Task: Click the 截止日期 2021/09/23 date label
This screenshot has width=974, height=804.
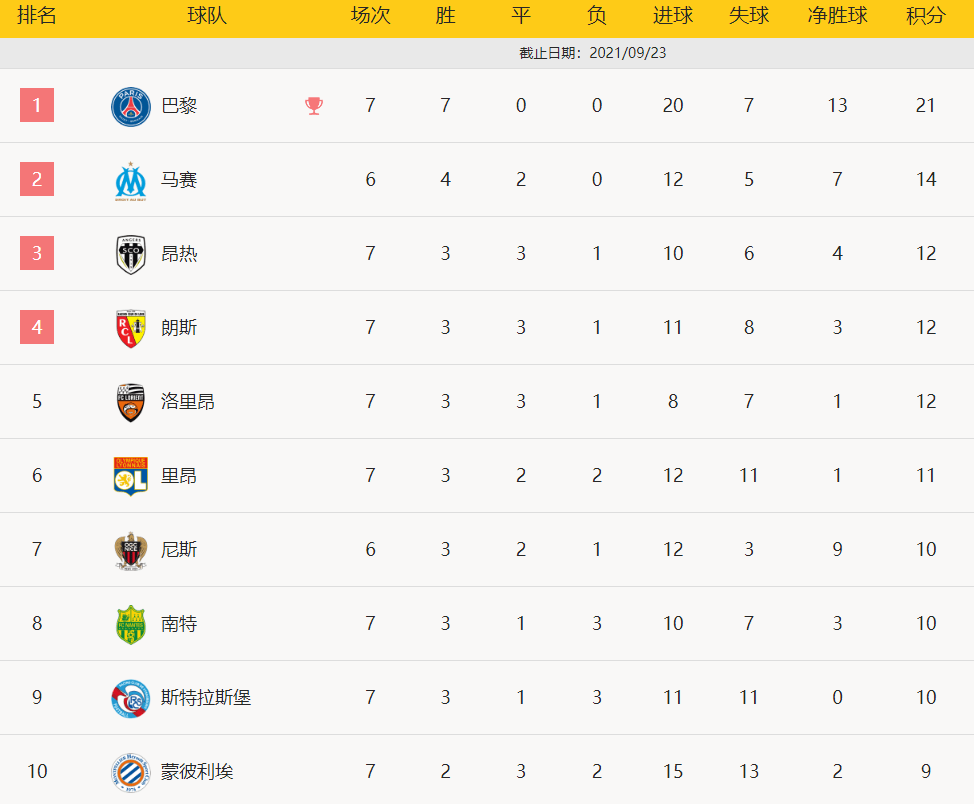Action: [x=593, y=53]
